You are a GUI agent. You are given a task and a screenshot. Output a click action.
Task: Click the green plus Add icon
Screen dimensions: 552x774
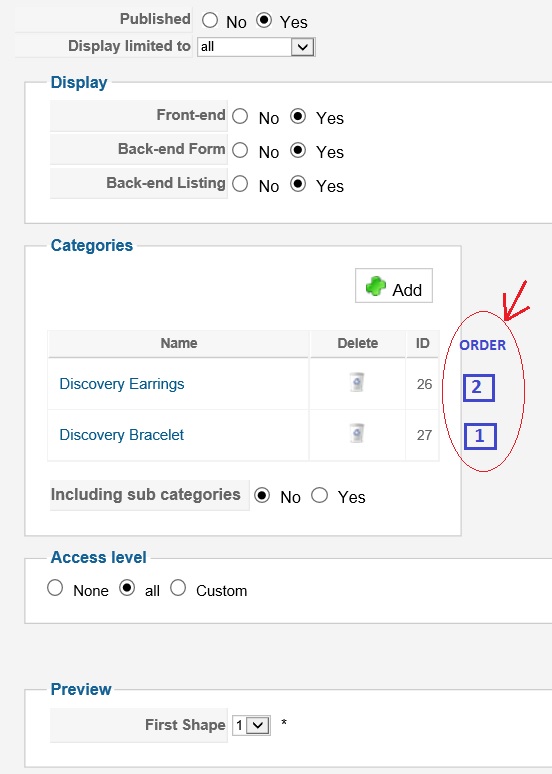[x=376, y=286]
